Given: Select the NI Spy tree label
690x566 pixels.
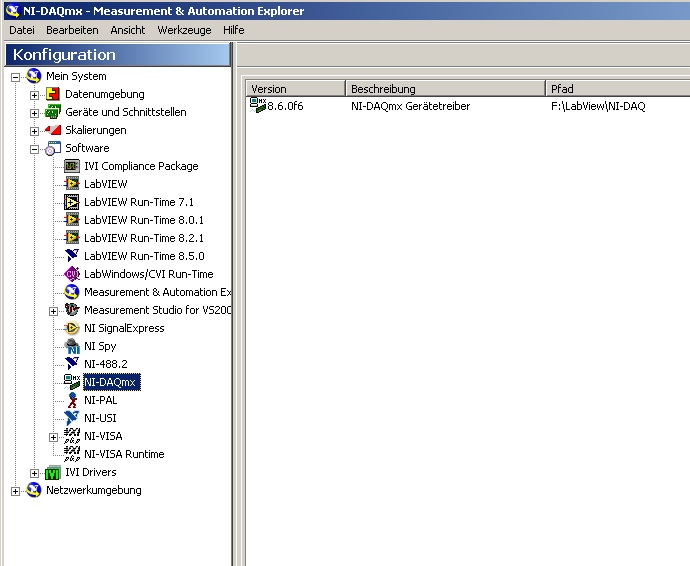Looking at the screenshot, I should [100, 346].
